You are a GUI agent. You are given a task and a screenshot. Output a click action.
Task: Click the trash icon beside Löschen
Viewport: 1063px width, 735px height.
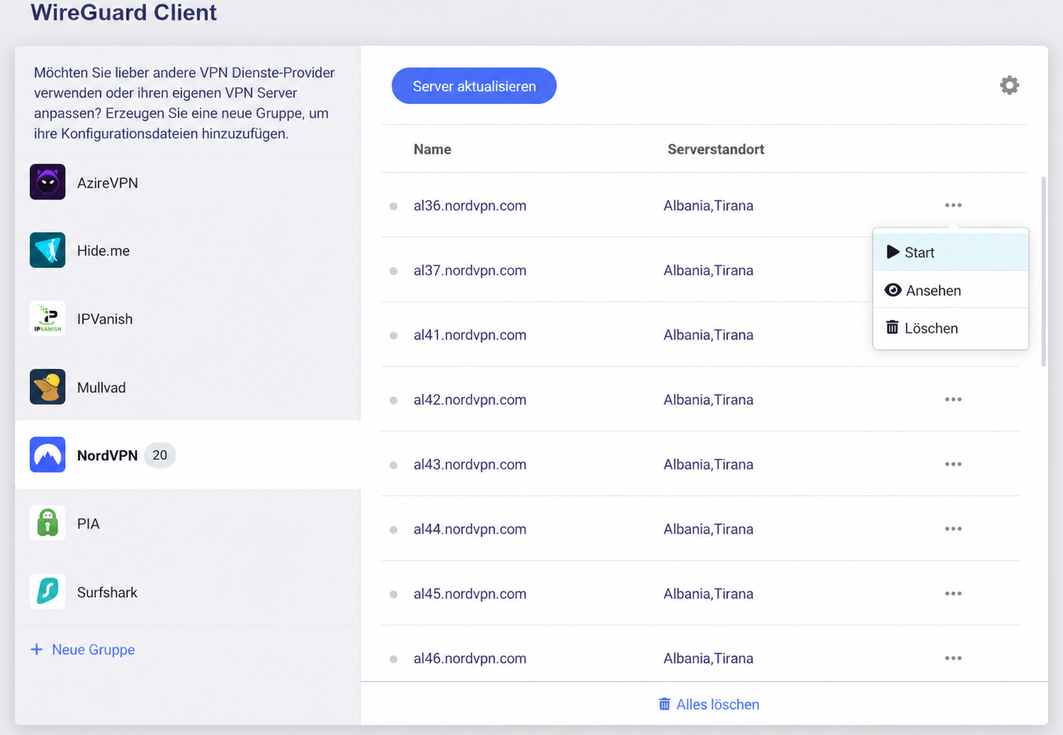click(892, 327)
